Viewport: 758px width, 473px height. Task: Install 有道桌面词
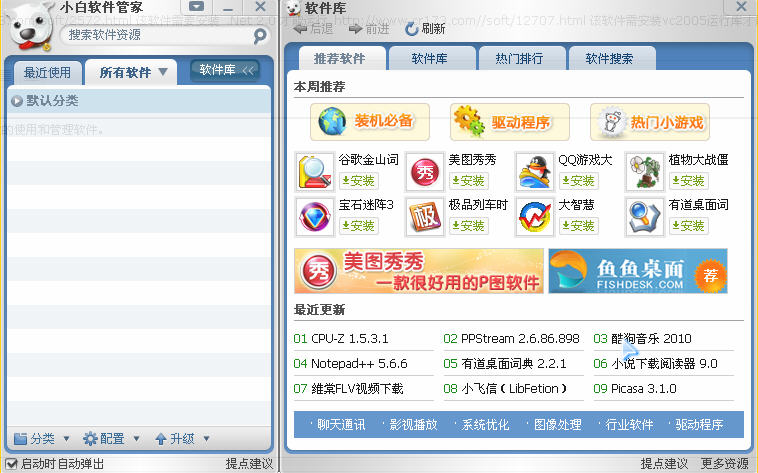point(688,226)
